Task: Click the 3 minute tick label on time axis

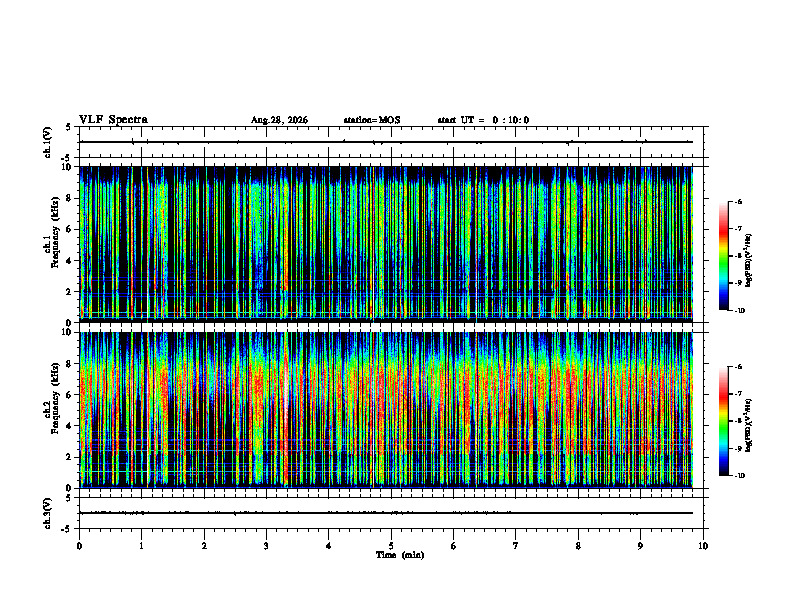Action: coord(266,546)
